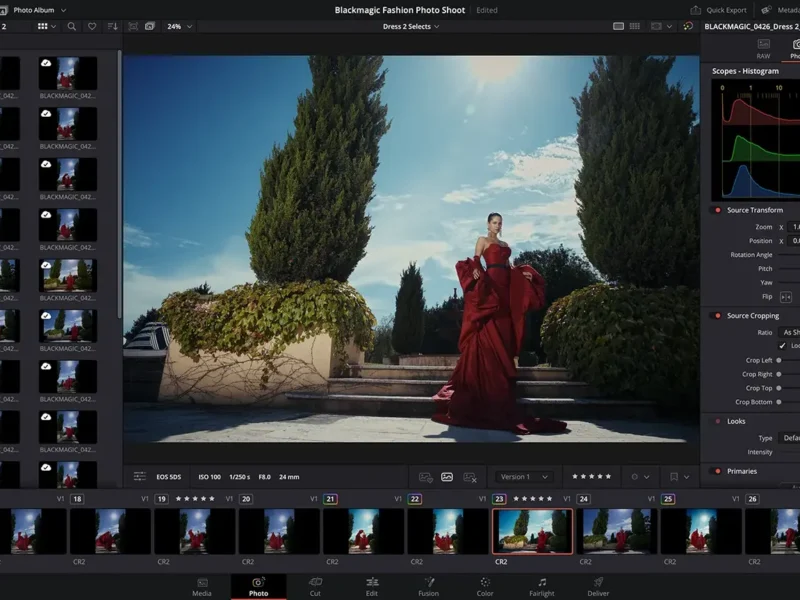
Task: Click the image compare icon near Version 1
Action: pyautogui.click(x=446, y=478)
